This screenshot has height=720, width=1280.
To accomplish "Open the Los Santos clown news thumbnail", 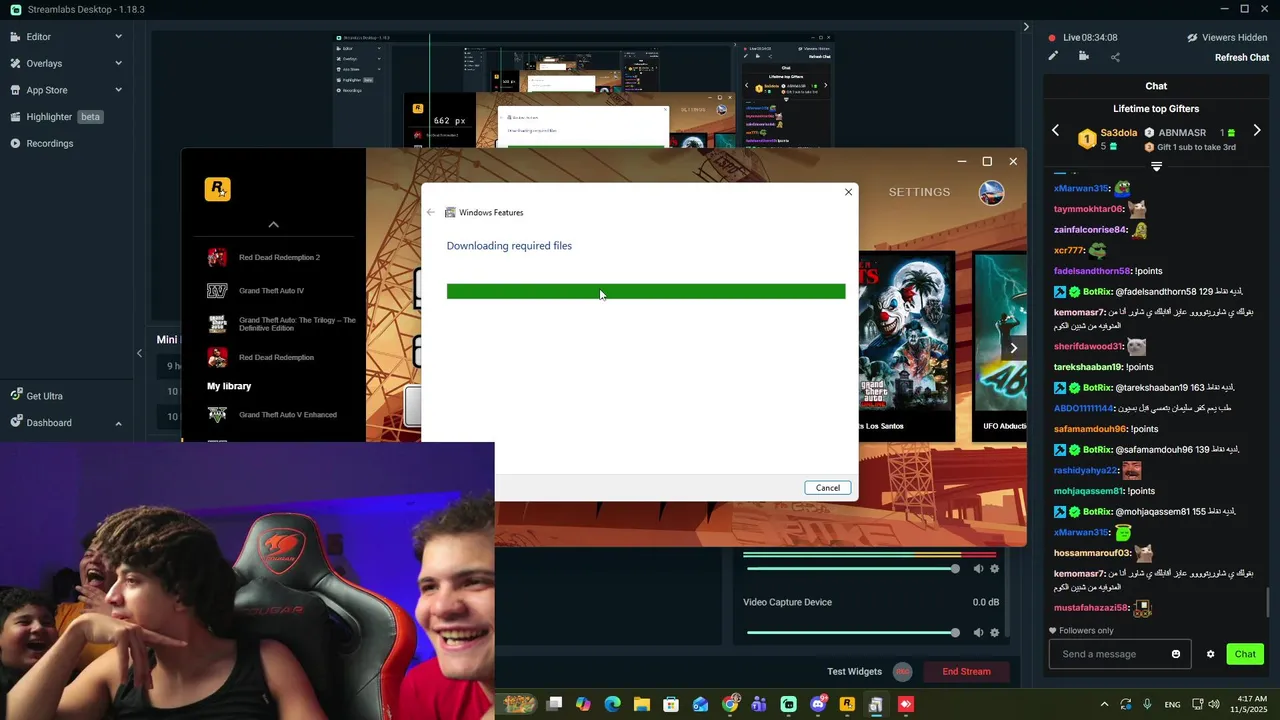I will [x=908, y=346].
